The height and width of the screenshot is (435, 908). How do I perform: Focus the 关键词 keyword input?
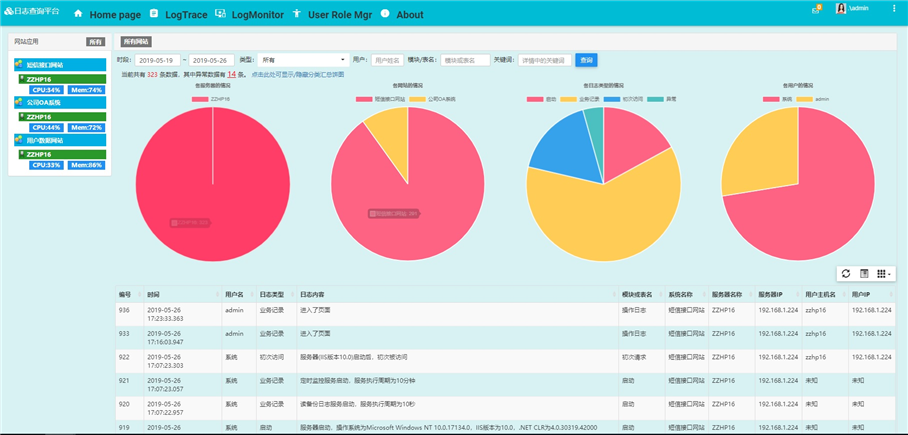coord(544,60)
